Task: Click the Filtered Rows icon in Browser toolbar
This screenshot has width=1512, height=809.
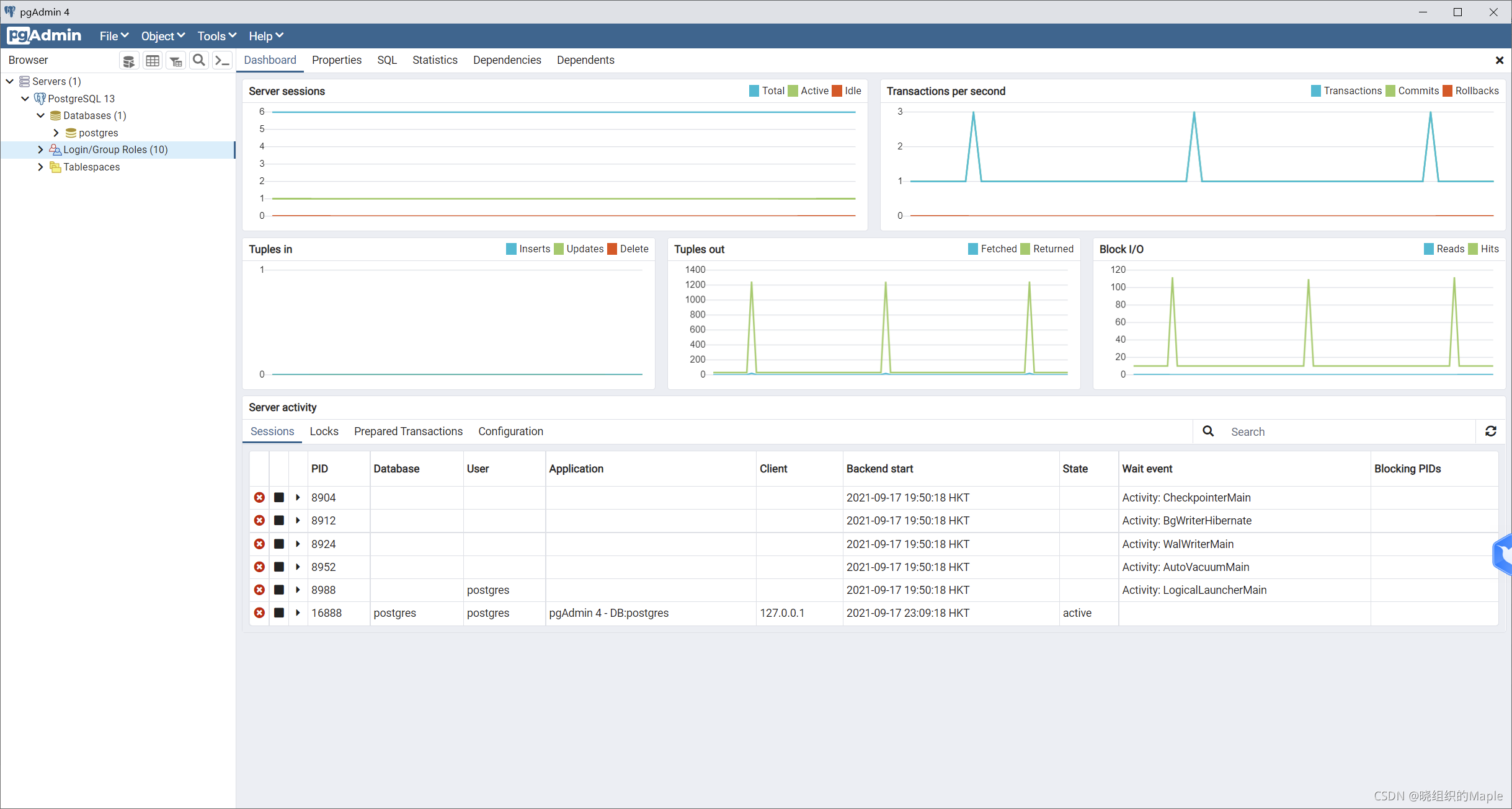Action: tap(176, 61)
